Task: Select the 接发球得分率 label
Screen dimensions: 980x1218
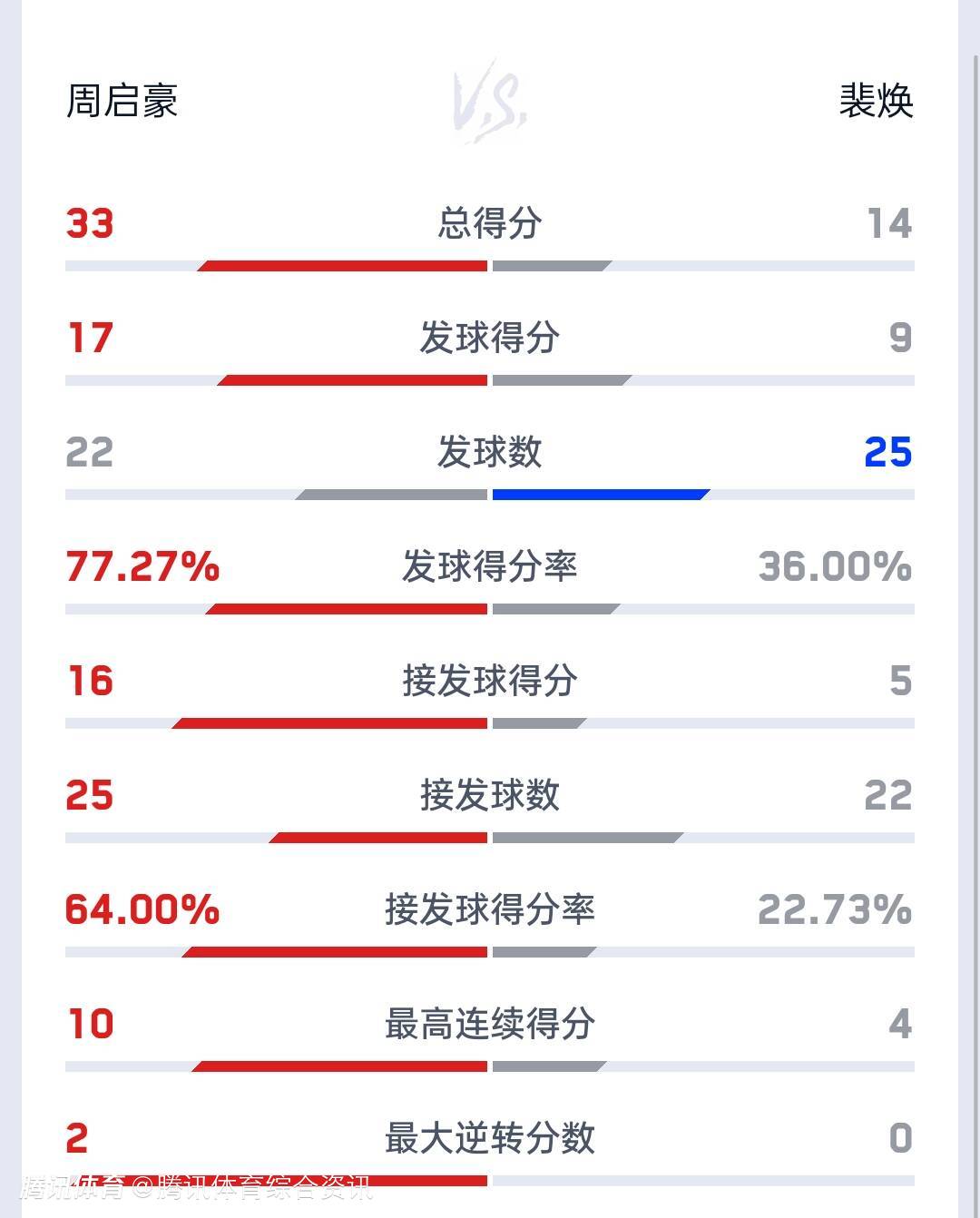Action: pyautogui.click(x=490, y=909)
